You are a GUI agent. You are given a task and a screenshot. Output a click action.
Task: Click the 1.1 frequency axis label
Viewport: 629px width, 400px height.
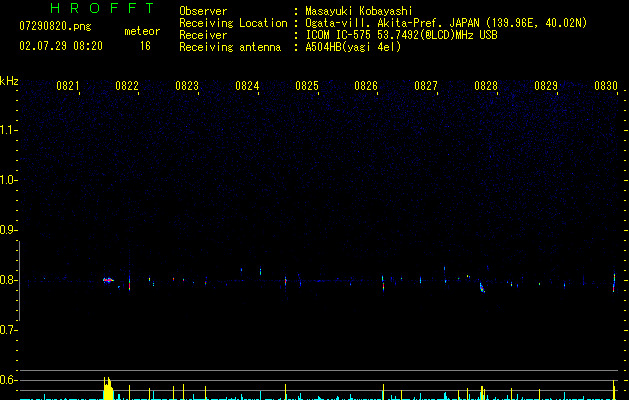click(8, 130)
